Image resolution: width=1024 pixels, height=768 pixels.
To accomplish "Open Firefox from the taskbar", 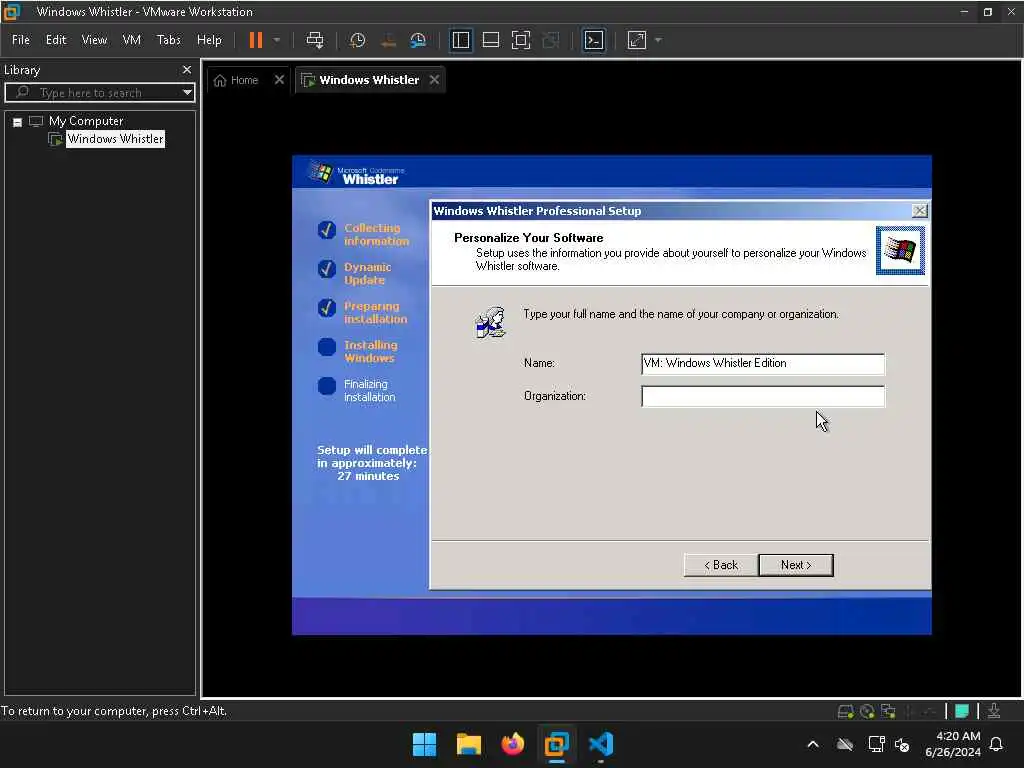I will pos(513,744).
